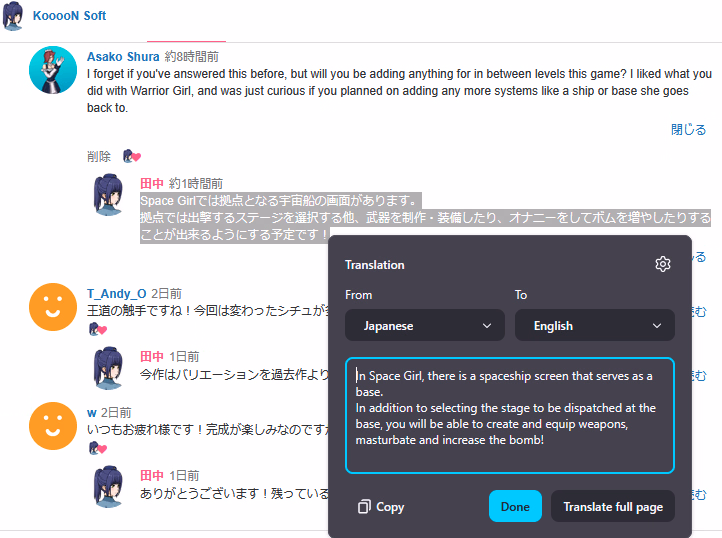Click the Copy icon in translation popup
The image size is (722, 538).
tap(364, 507)
